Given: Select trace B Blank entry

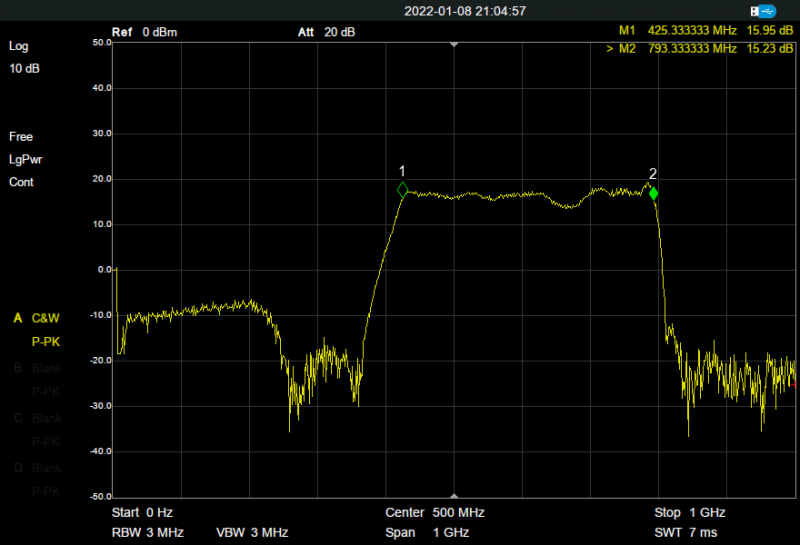Looking at the screenshot, I should [x=37, y=368].
